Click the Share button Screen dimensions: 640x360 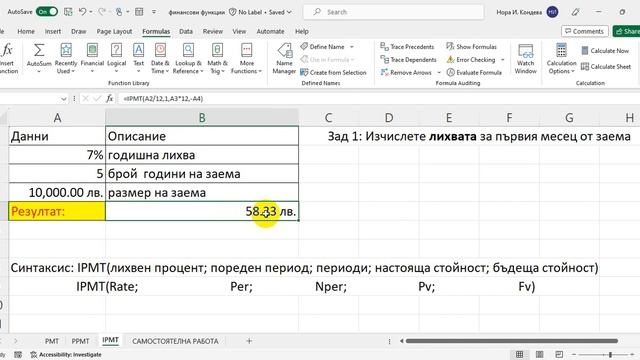click(627, 31)
